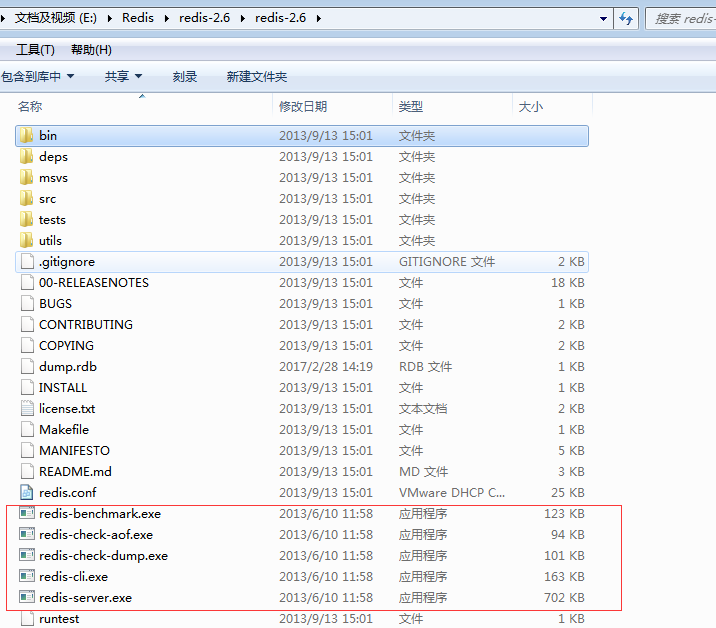Open the 帮助(H) menu
This screenshot has height=628, width=716.
(x=91, y=49)
